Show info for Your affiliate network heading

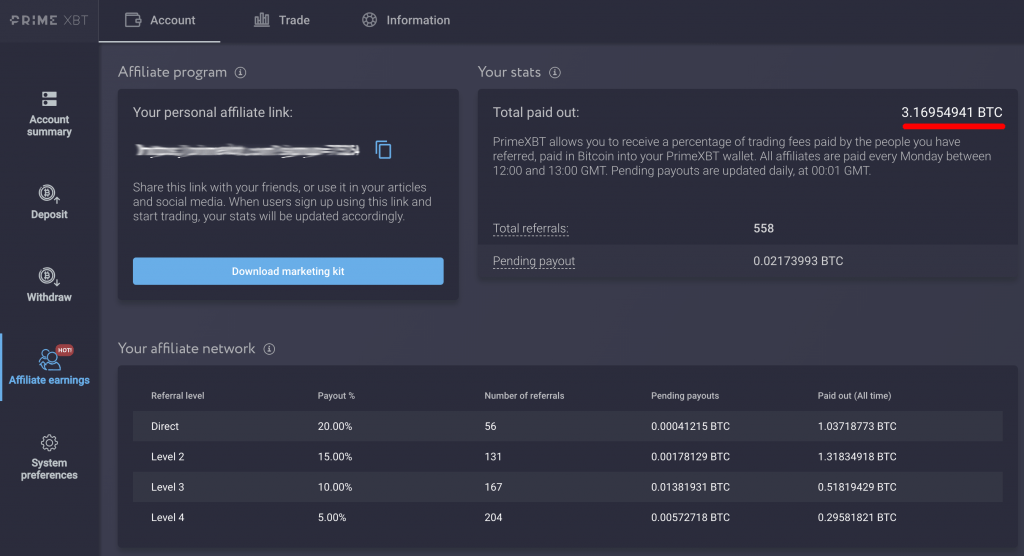(269, 349)
